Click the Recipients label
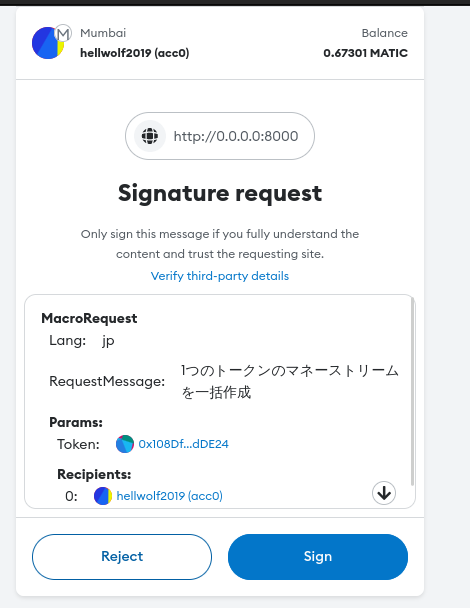The image size is (470, 608). point(94,474)
